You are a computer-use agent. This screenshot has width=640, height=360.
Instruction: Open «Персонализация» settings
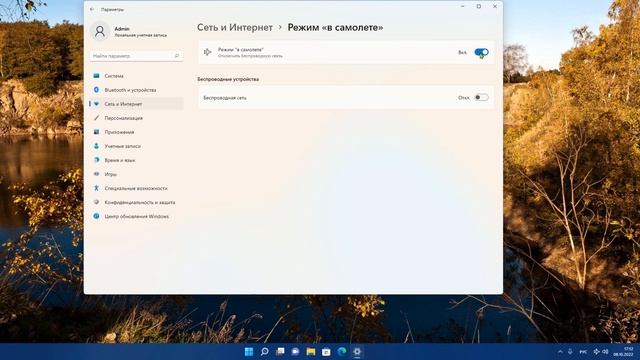click(136, 118)
